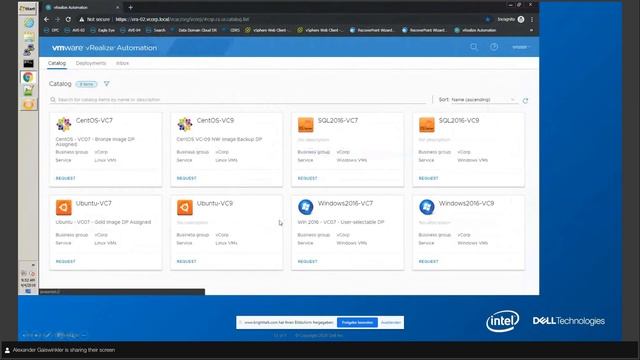This screenshot has height=360, width=640.
Task: Open the Data Domain Cloud DR bookmark
Action: coord(193,30)
